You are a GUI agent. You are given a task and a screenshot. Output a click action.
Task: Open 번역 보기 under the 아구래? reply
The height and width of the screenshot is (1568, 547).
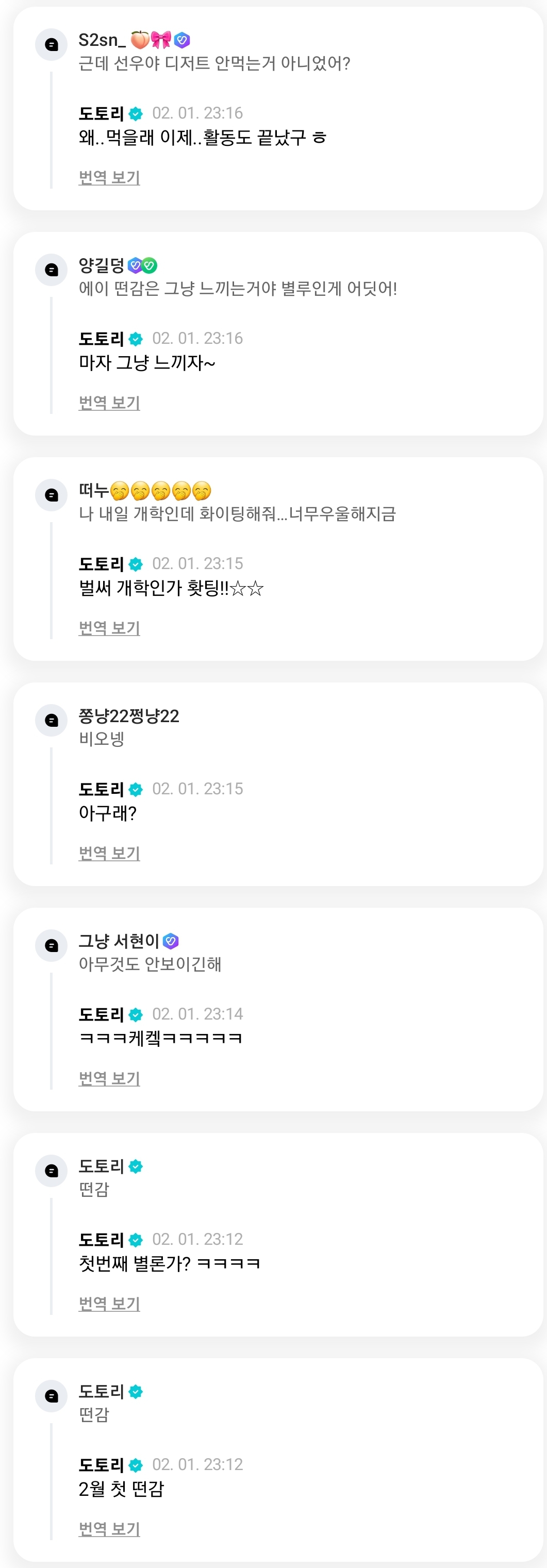click(110, 854)
